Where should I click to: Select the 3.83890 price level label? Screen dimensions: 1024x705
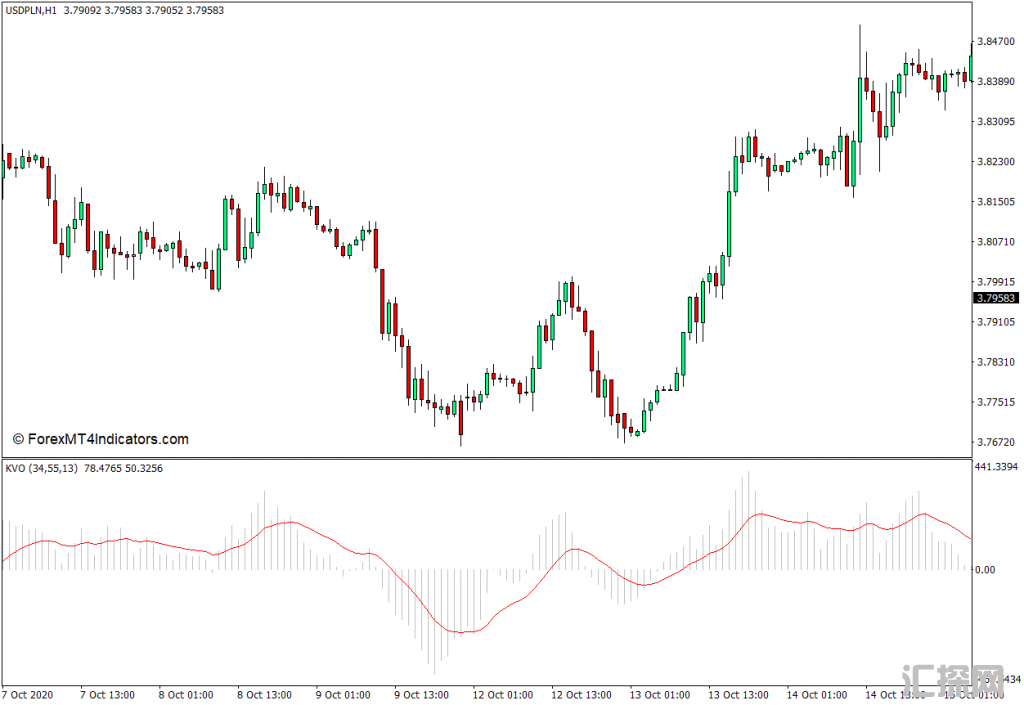[x=996, y=82]
